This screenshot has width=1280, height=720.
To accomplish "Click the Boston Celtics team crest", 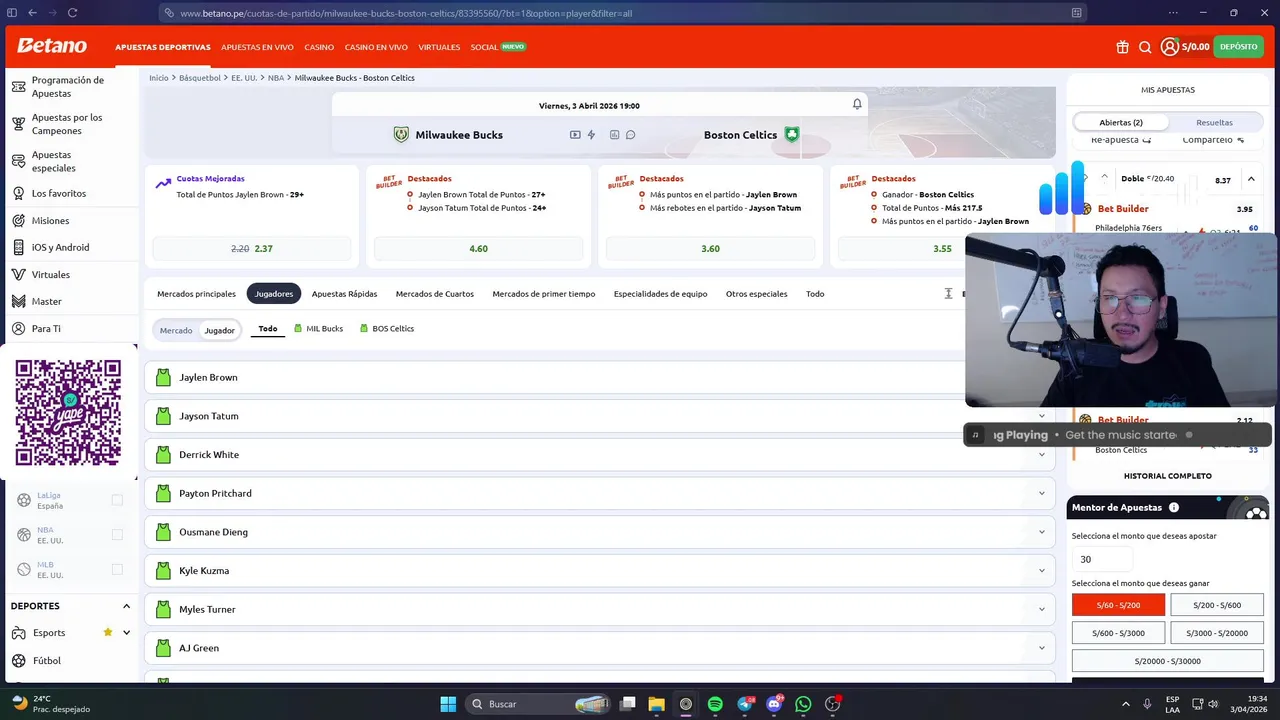I will (792, 134).
